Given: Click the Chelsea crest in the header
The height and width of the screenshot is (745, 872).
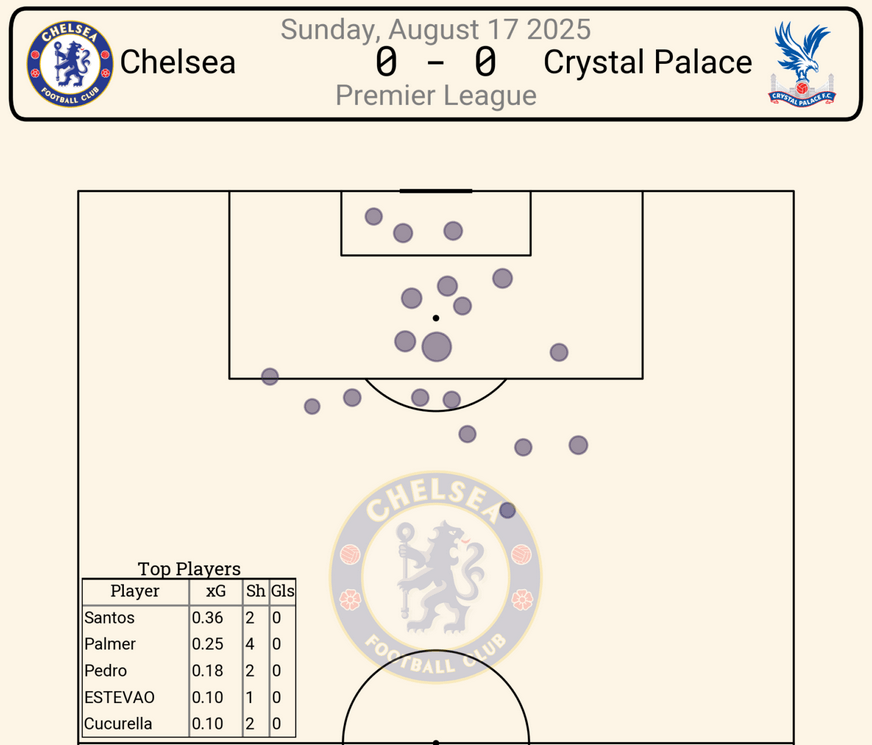Looking at the screenshot, I should pyautogui.click(x=69, y=63).
